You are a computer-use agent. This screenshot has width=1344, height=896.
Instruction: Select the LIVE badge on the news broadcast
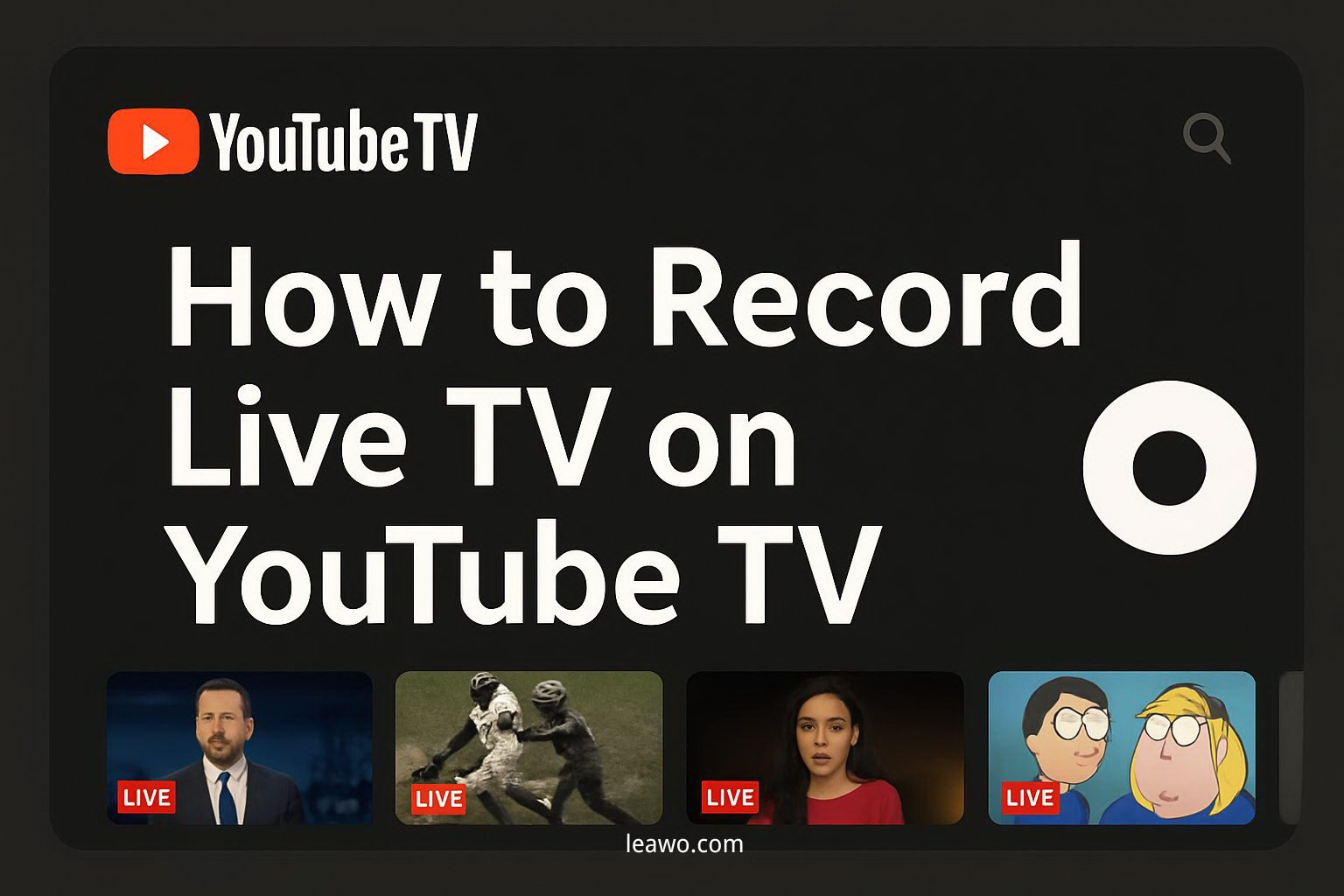146,798
